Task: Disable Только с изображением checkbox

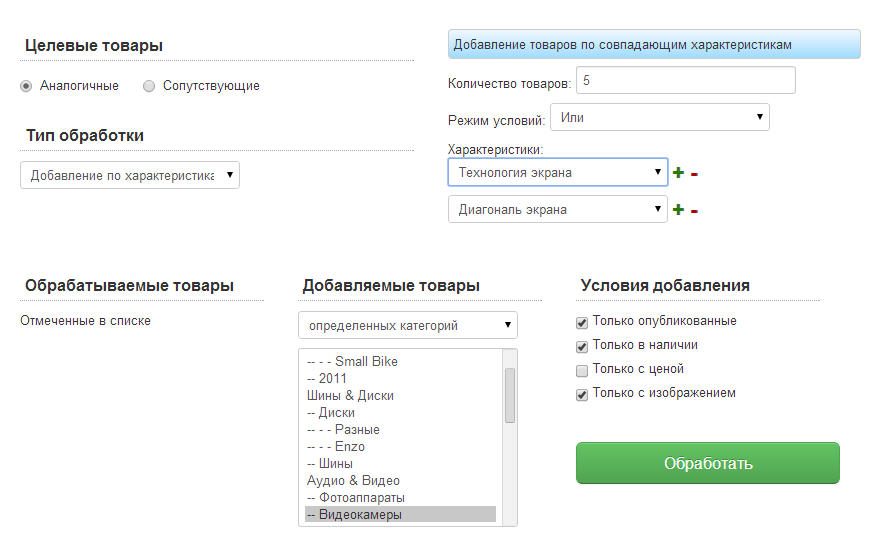Action: 582,394
